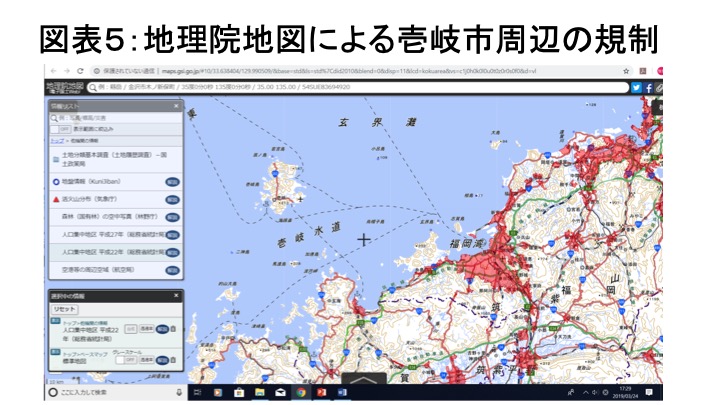Open the 土地分類基本調査 folder
Screen dimensions: 720x405
(x=116, y=159)
